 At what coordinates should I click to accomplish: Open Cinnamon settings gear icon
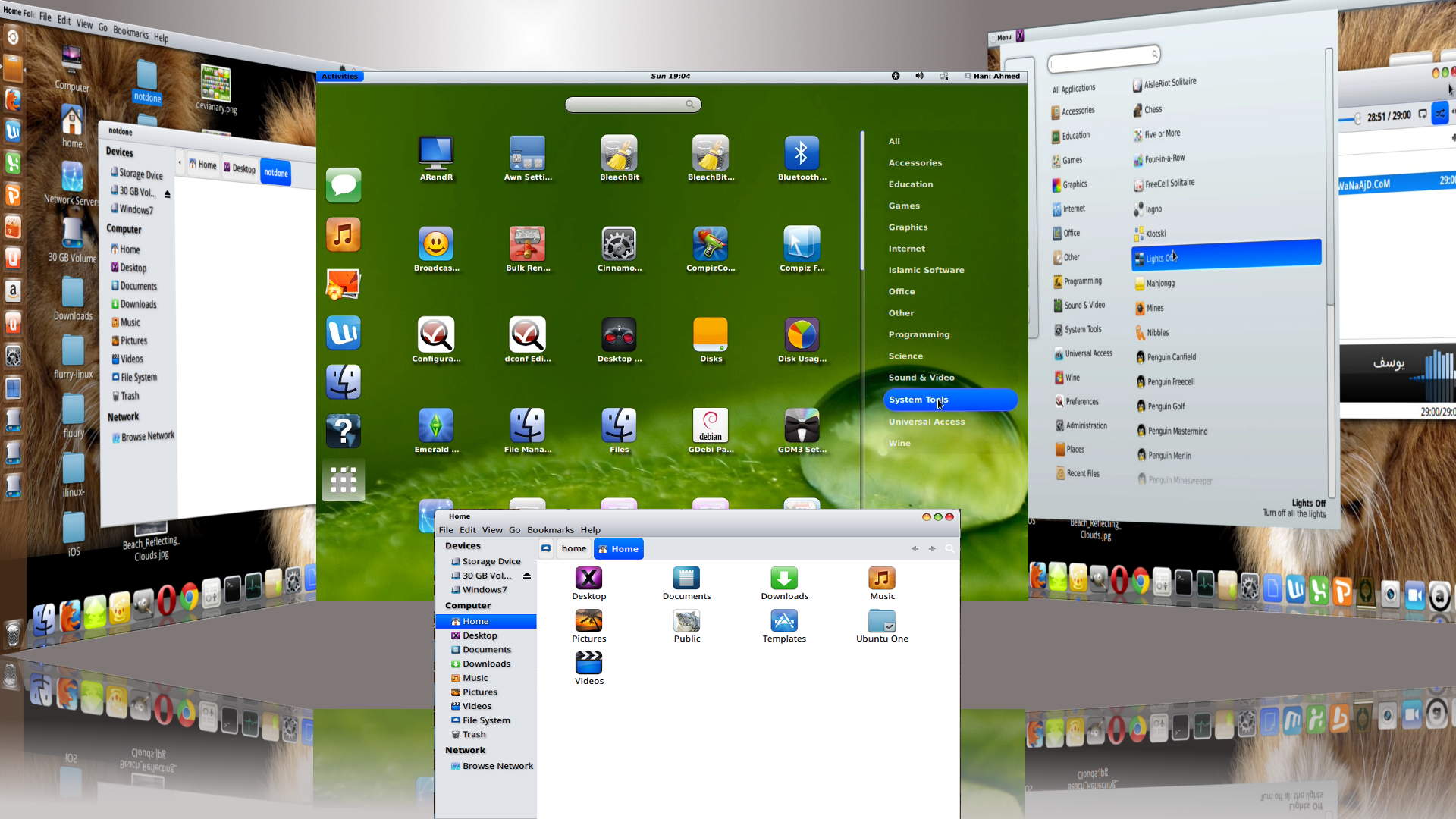tap(620, 244)
